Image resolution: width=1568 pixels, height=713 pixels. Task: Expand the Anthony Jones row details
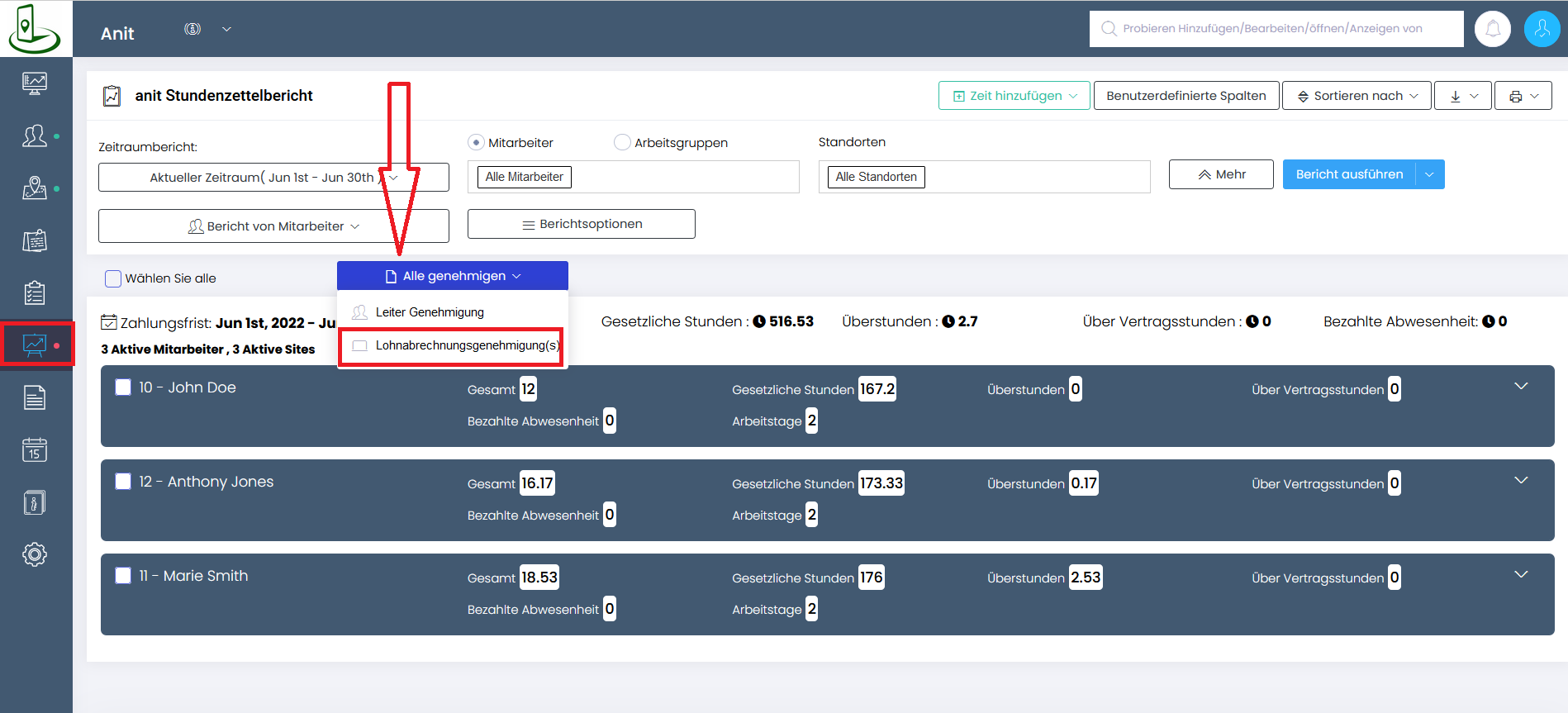pyautogui.click(x=1520, y=481)
